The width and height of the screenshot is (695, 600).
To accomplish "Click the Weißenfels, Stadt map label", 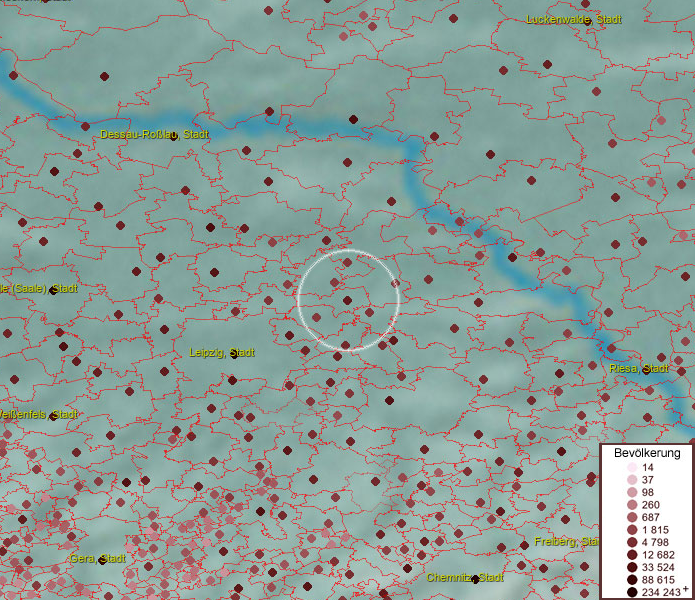I will [x=39, y=414].
